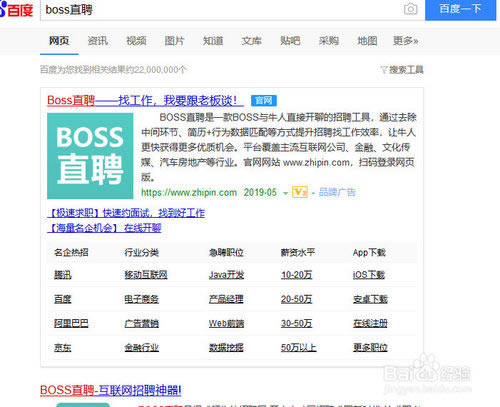
Task: Select the 30-50万 salary link
Action: point(296,324)
